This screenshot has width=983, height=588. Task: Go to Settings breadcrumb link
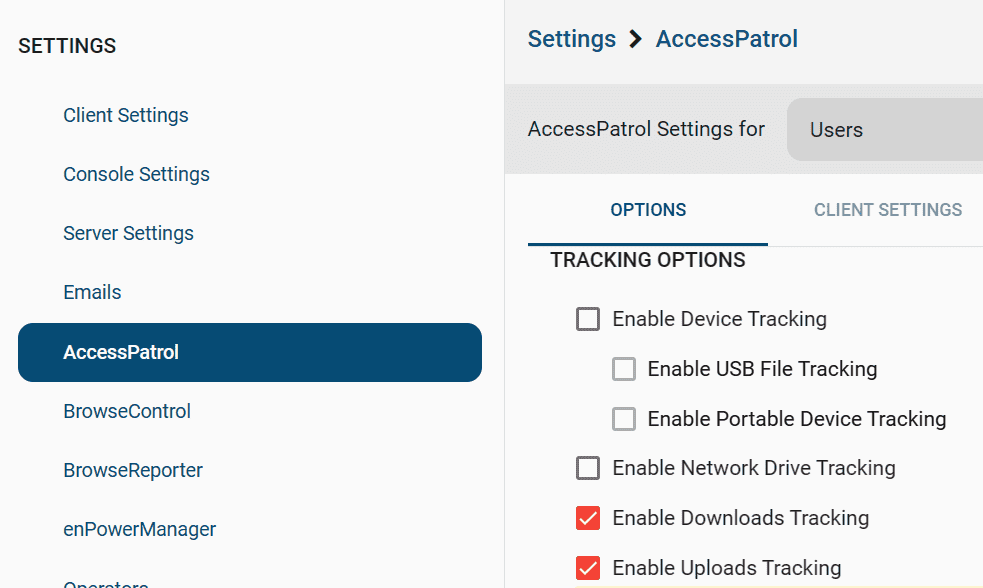coord(572,39)
